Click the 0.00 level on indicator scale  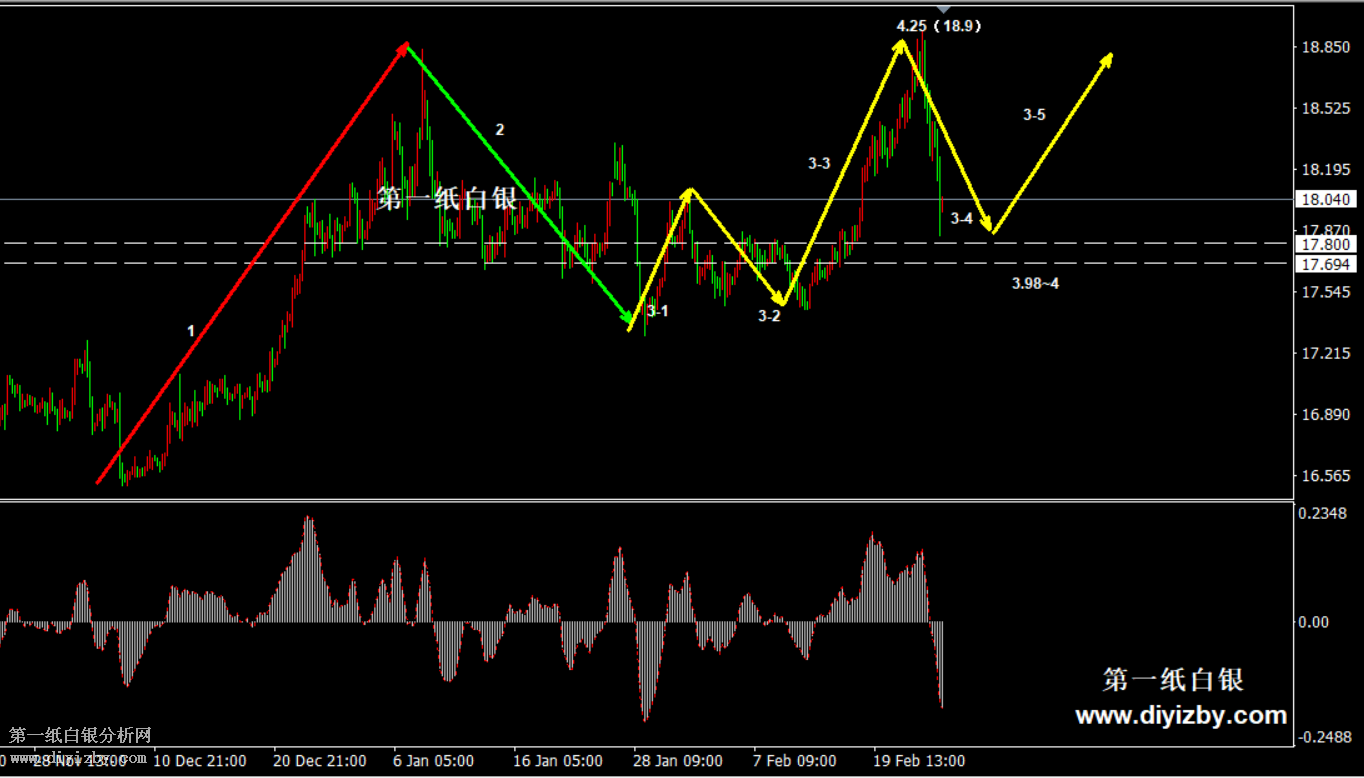pyautogui.click(x=1312, y=622)
